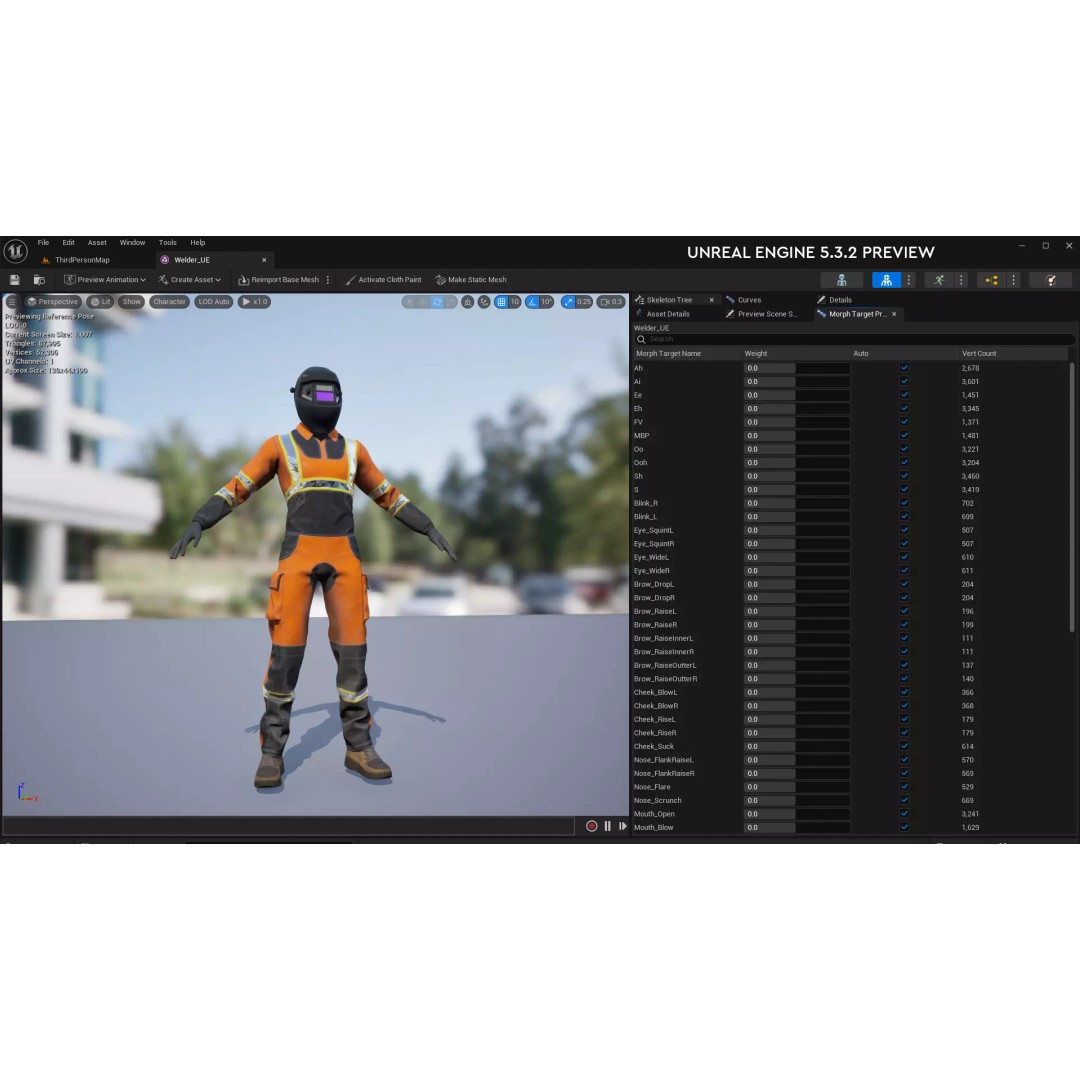Click the morph target Search field

pos(854,339)
